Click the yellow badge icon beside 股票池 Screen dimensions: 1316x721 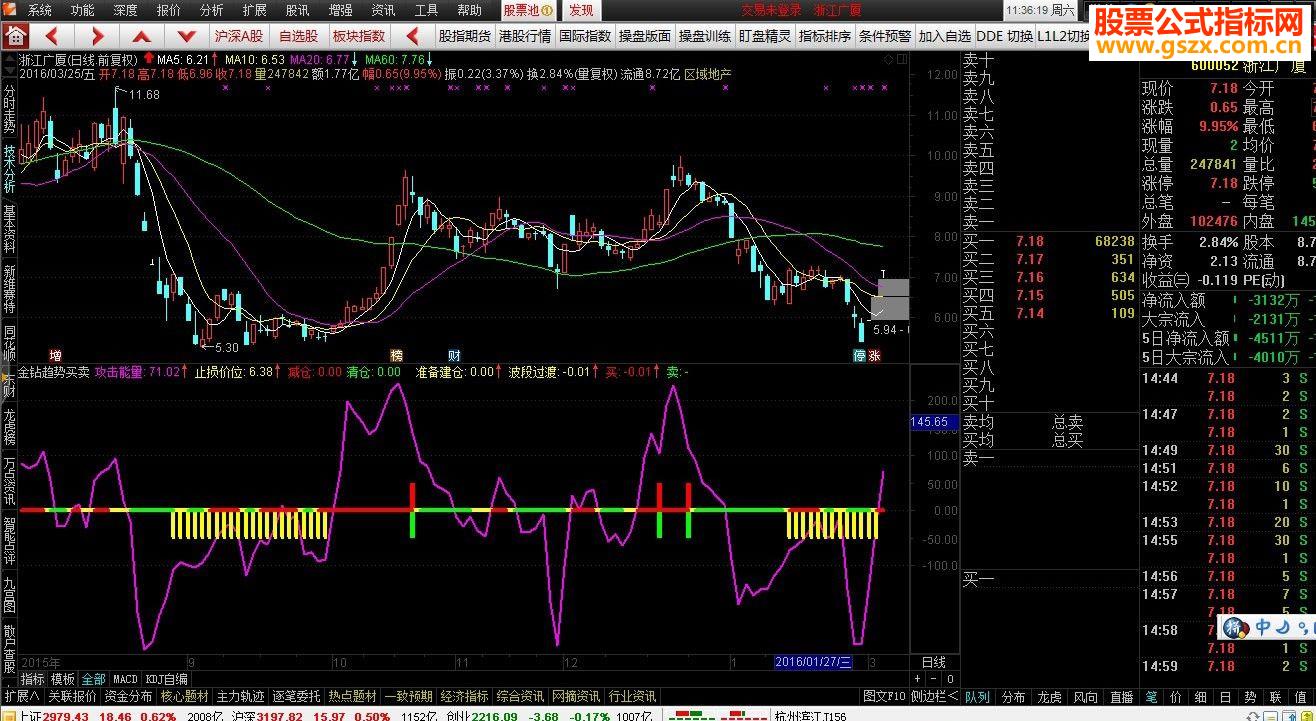[547, 10]
